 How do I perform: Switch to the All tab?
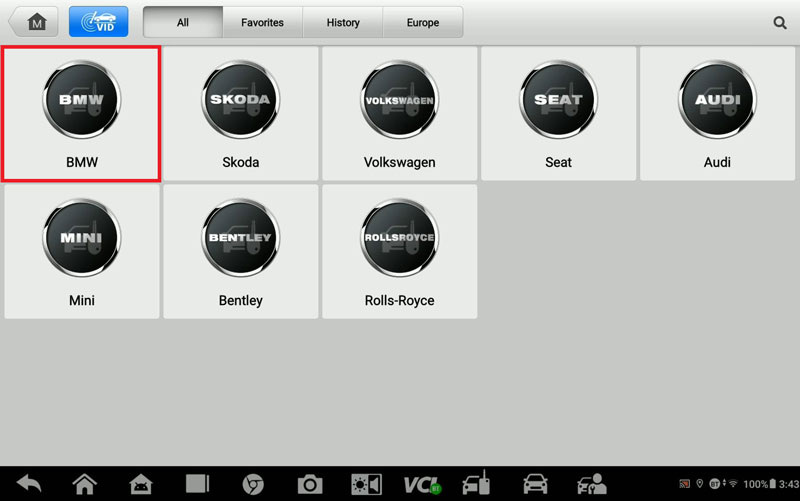click(x=183, y=22)
